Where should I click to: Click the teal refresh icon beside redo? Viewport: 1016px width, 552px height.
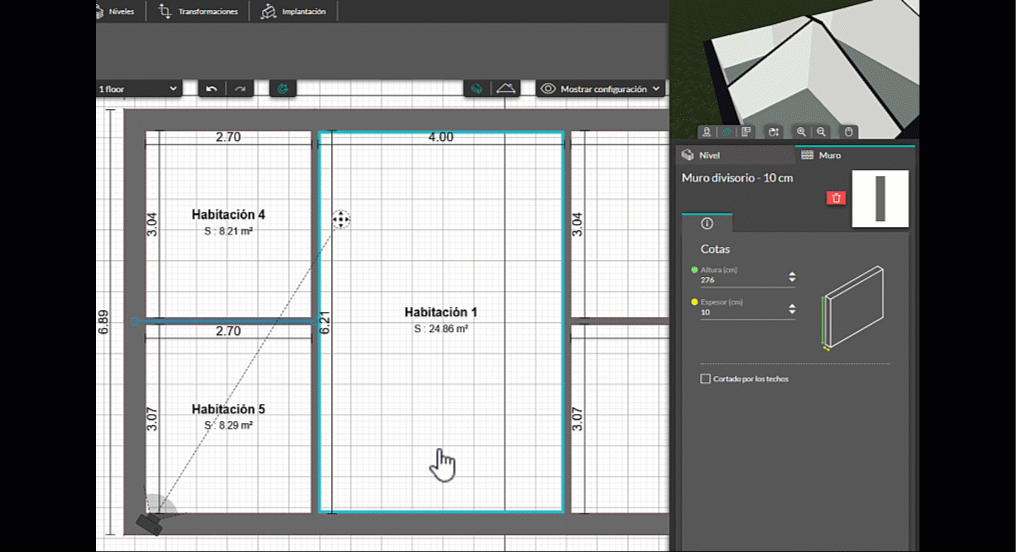point(283,89)
